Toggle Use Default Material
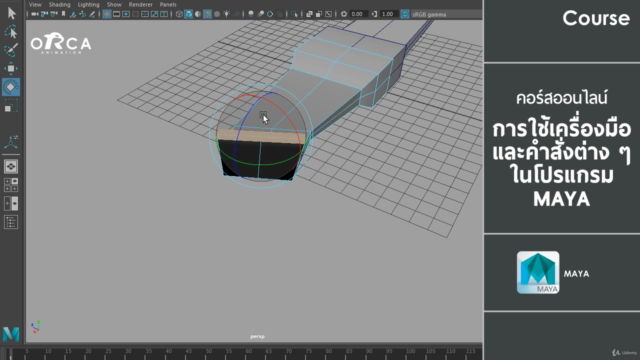 tap(198, 14)
